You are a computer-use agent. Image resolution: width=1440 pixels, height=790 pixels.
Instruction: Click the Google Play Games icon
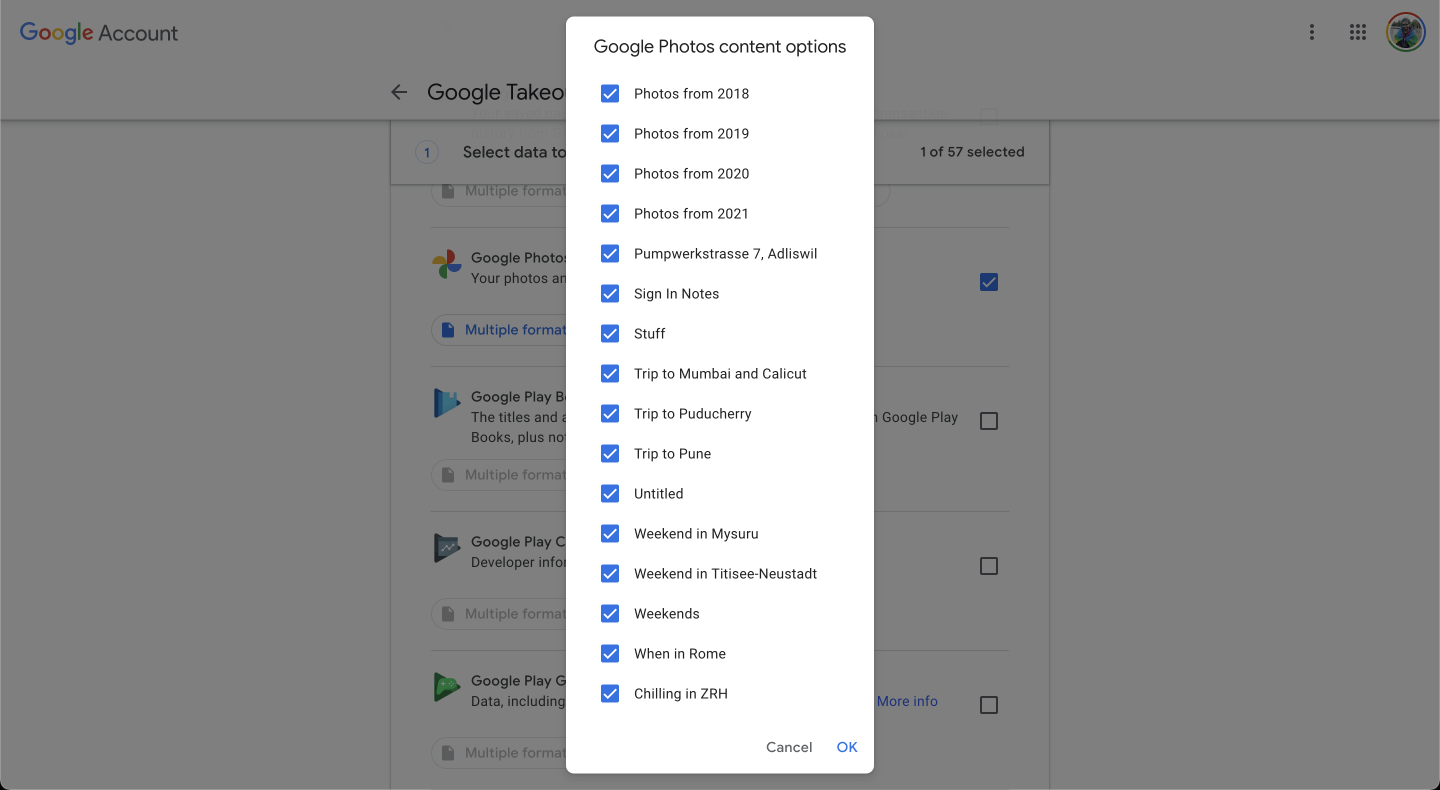[x=446, y=687]
